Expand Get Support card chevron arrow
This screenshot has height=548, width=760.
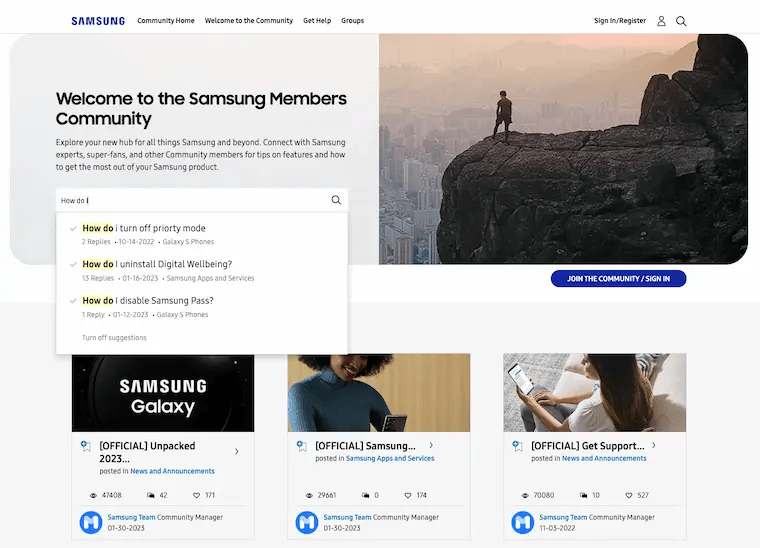[654, 445]
